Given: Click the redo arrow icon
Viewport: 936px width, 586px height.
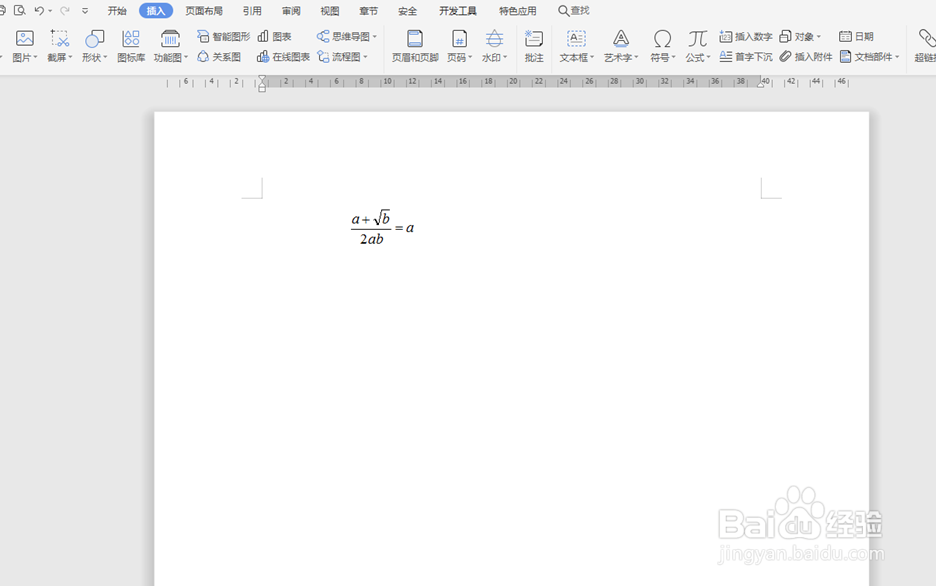Looking at the screenshot, I should 64,10.
